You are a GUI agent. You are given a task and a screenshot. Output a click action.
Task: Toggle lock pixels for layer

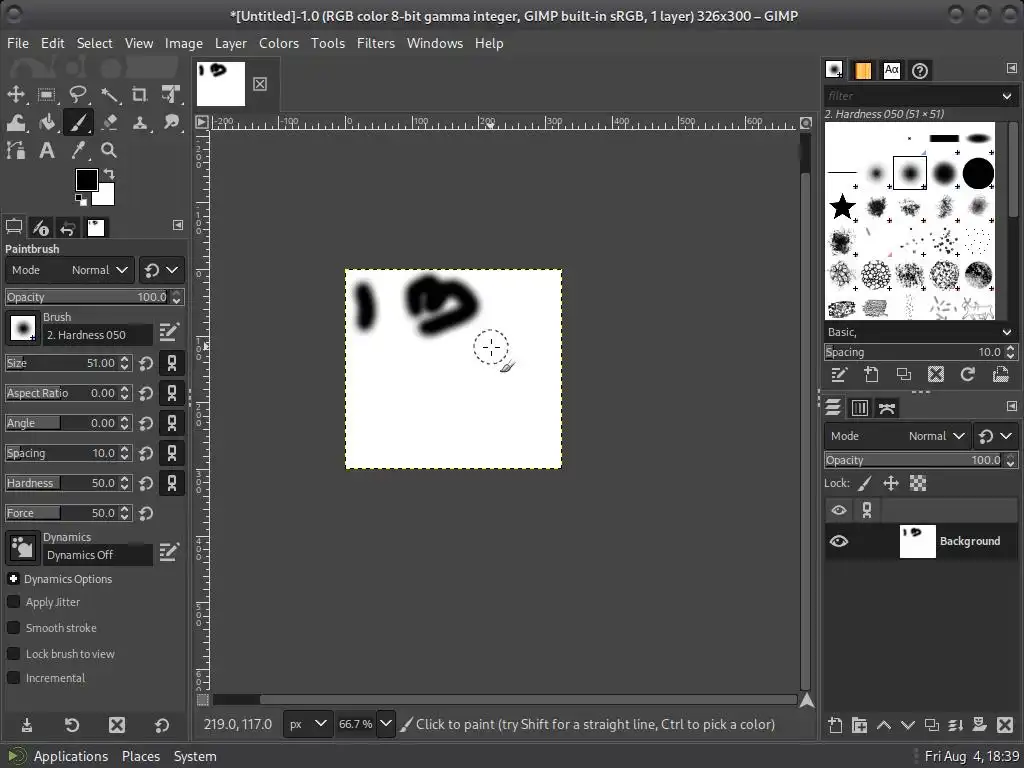[x=865, y=483]
